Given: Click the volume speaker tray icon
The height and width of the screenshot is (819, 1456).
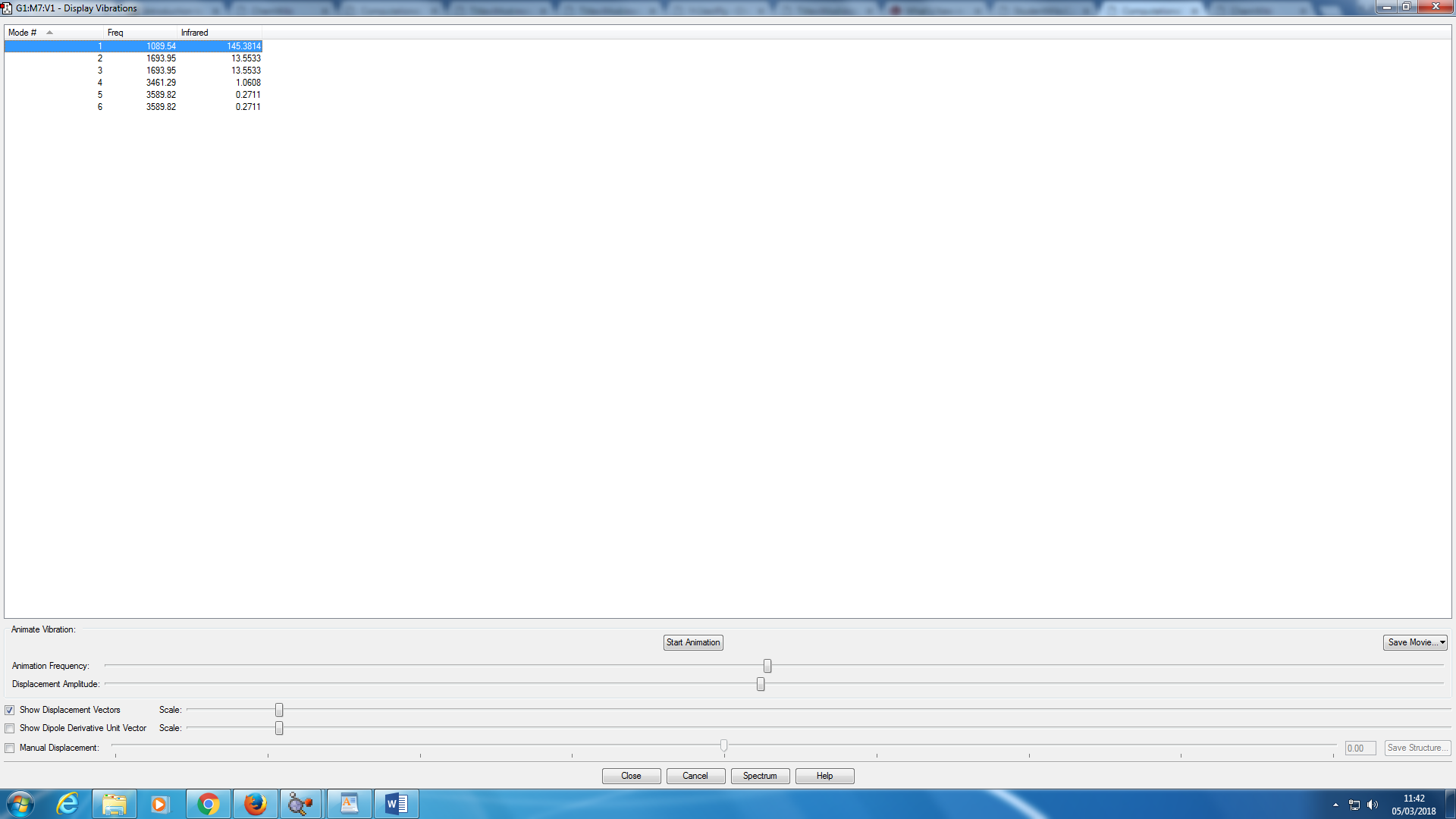Looking at the screenshot, I should tap(1373, 805).
